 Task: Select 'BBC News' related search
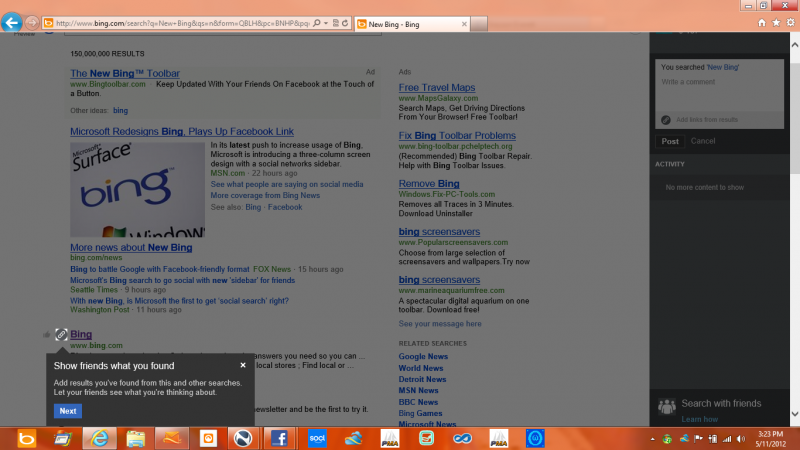418,402
